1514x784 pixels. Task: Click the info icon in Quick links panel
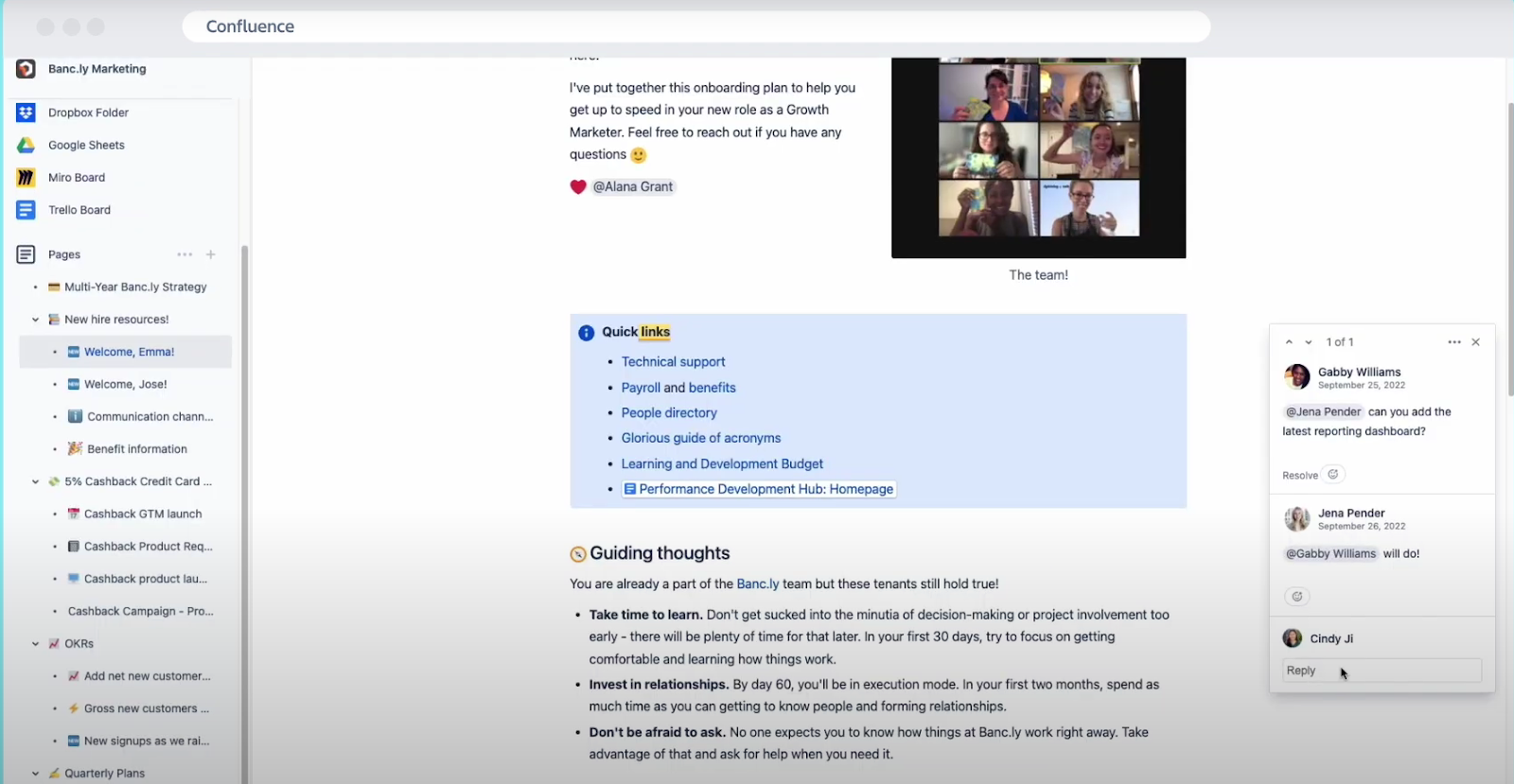(x=587, y=333)
